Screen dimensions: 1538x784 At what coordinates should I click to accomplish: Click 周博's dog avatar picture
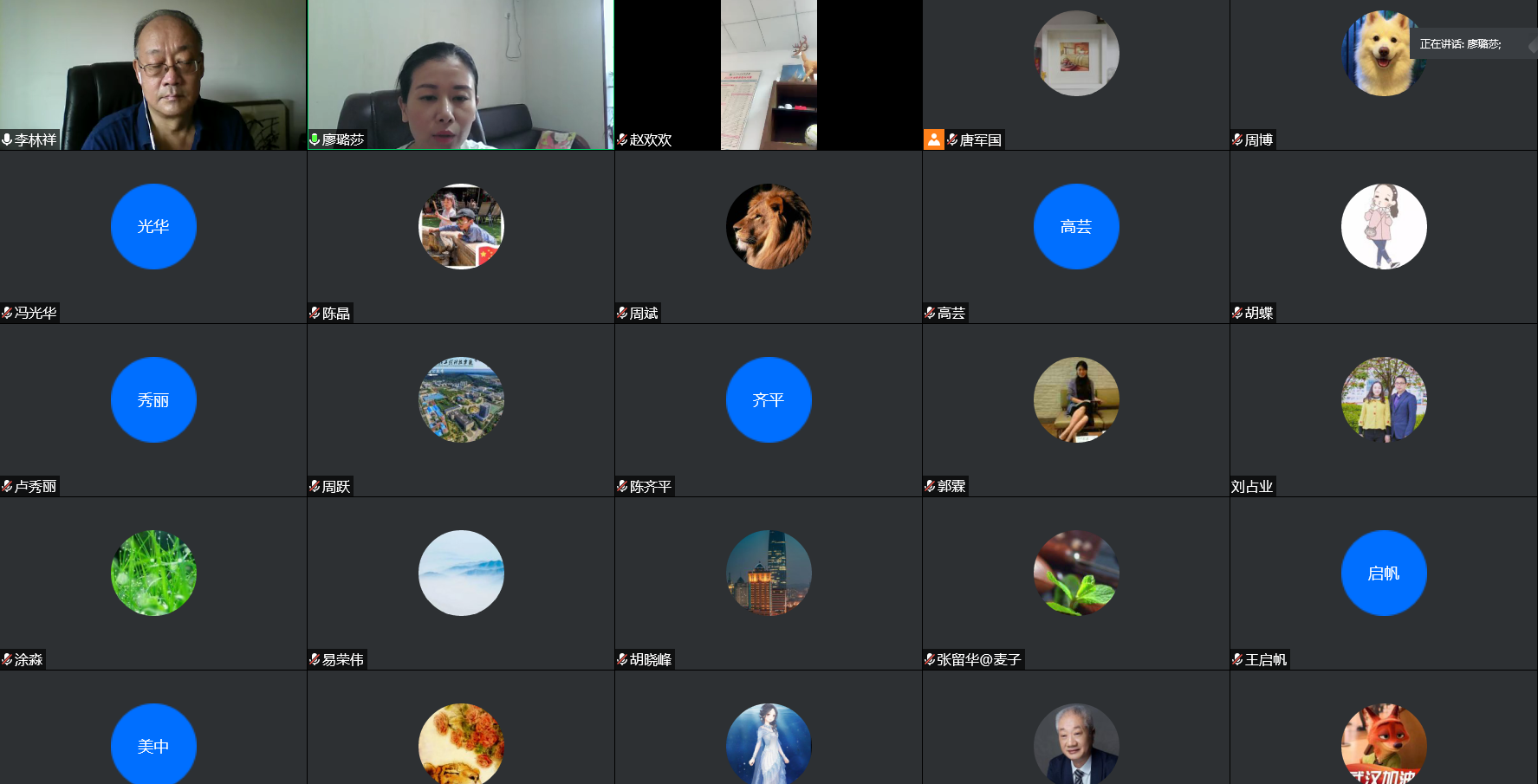tap(1384, 54)
